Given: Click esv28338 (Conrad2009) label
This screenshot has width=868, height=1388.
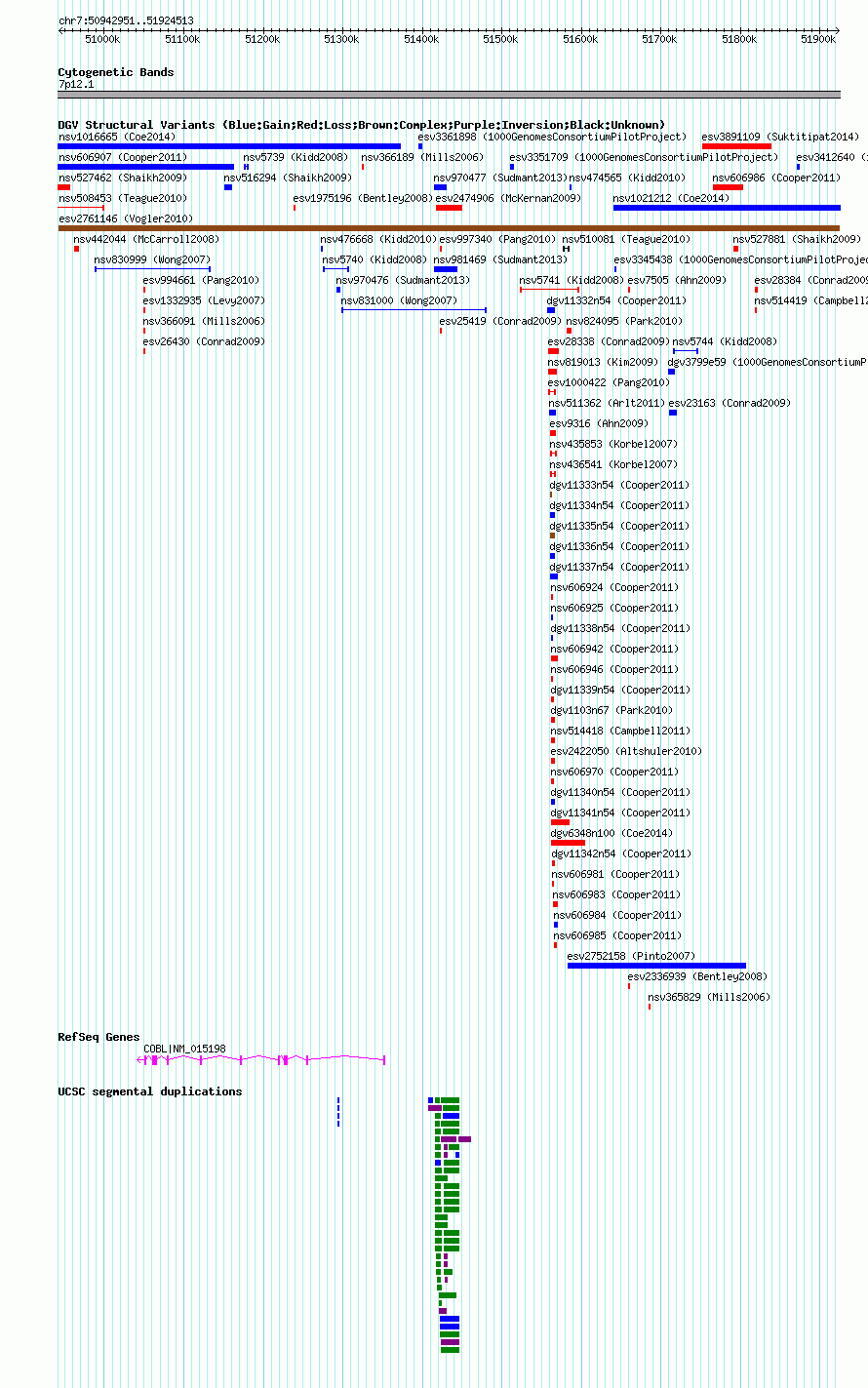Looking at the screenshot, I should tap(609, 341).
